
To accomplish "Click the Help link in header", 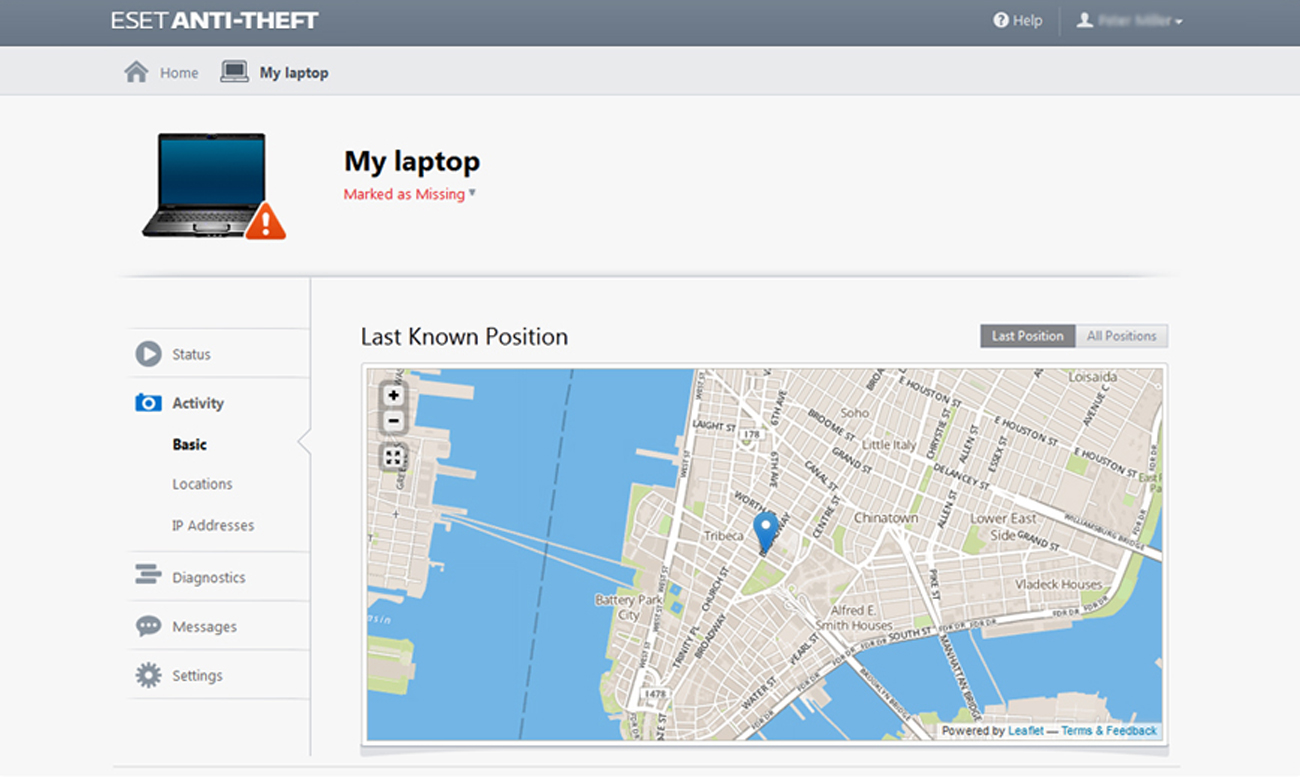I will pyautogui.click(x=1027, y=20).
